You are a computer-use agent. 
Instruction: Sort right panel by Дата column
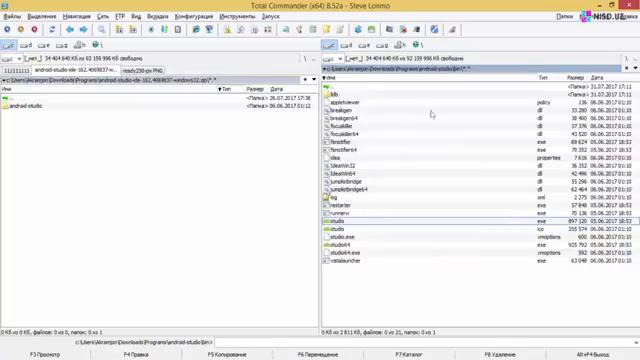(x=597, y=78)
